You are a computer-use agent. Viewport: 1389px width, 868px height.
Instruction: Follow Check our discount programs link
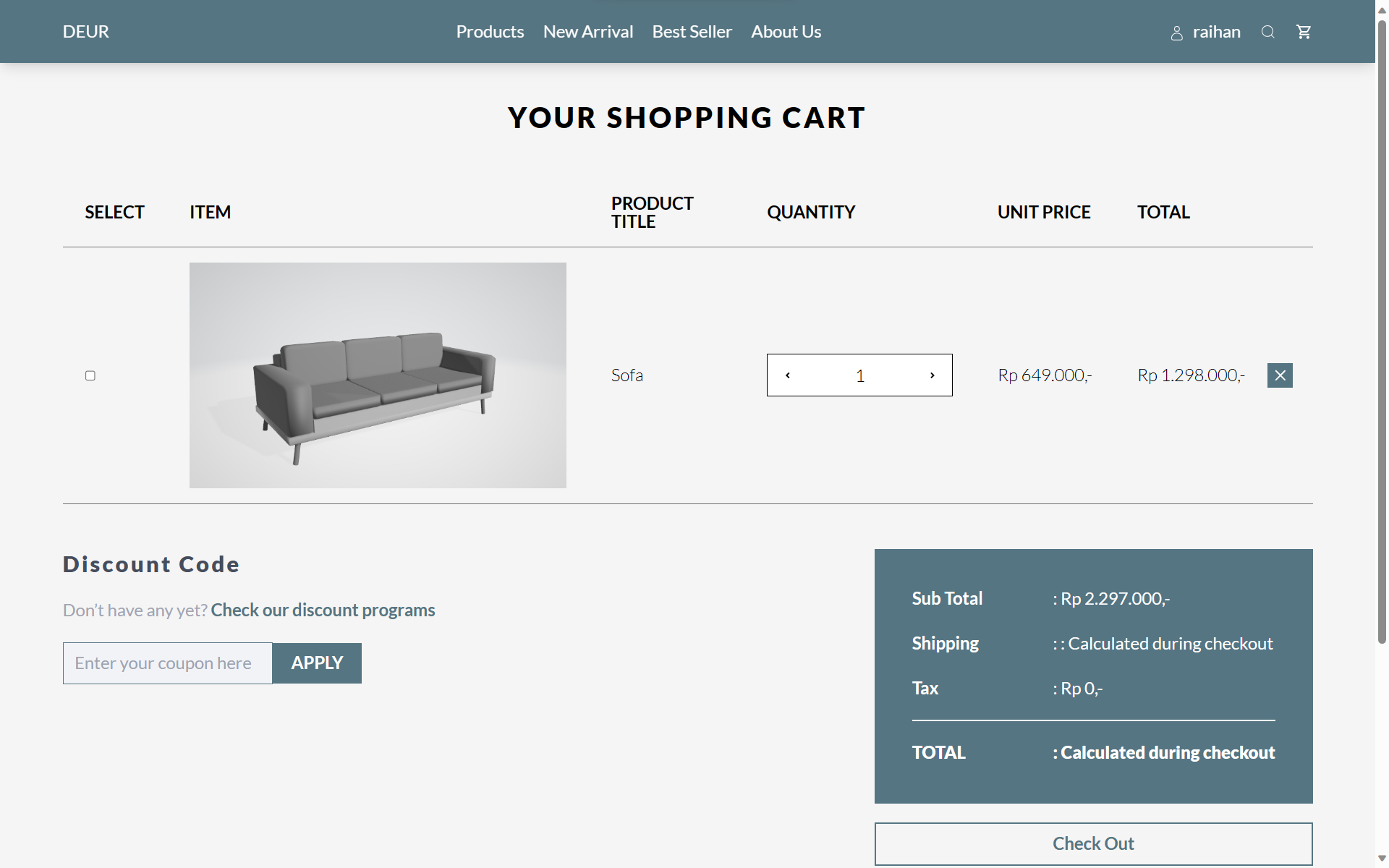pyautogui.click(x=323, y=610)
